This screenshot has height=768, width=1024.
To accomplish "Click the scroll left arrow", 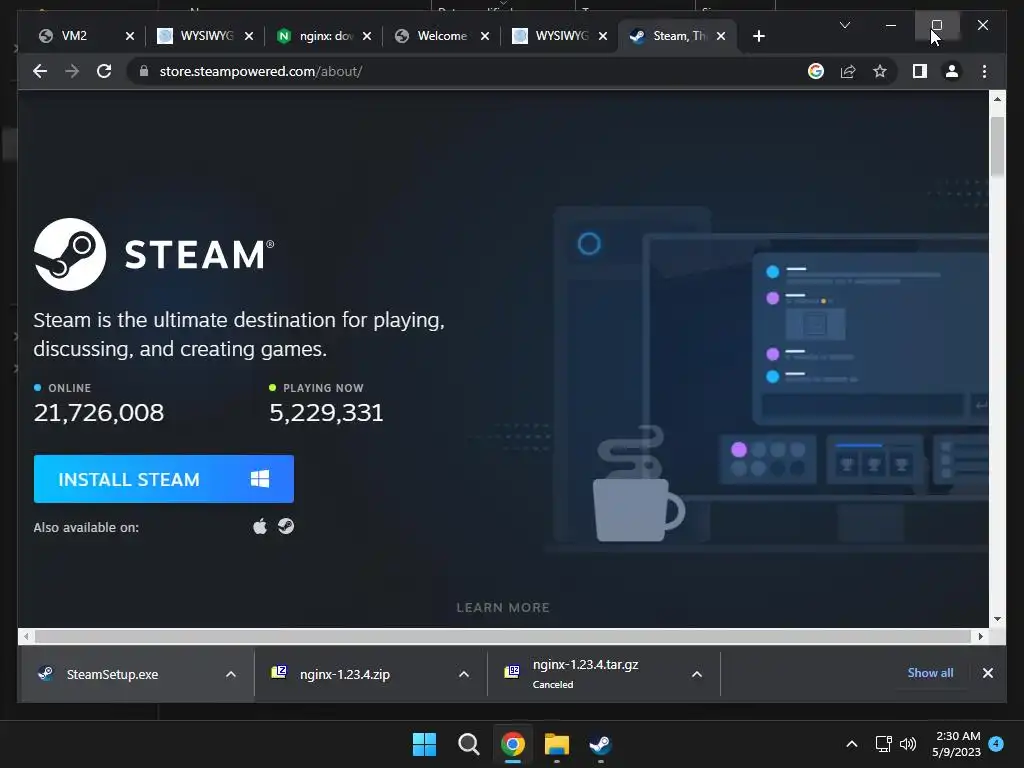I will (25, 636).
